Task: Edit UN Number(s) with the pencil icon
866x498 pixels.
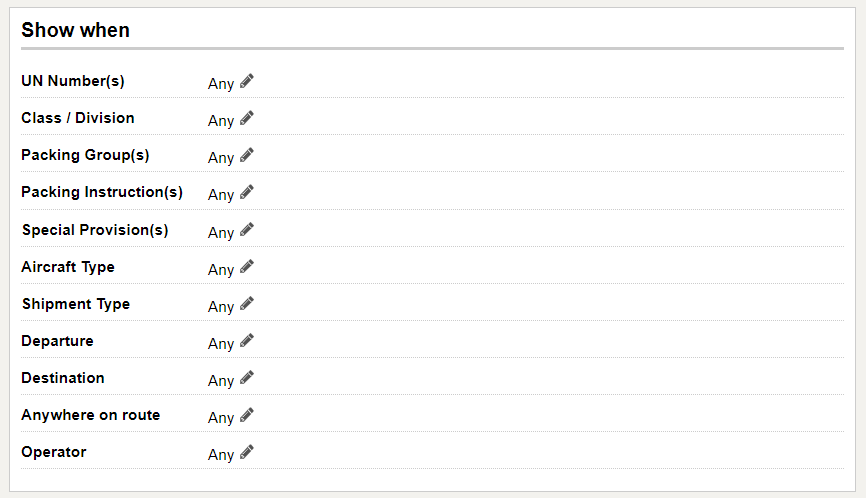Action: (x=247, y=81)
